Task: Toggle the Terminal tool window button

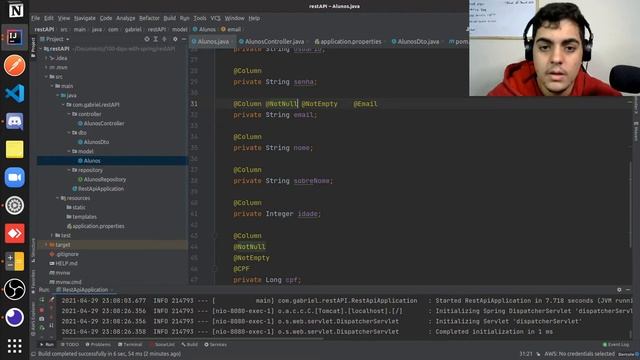Action: click(130, 345)
